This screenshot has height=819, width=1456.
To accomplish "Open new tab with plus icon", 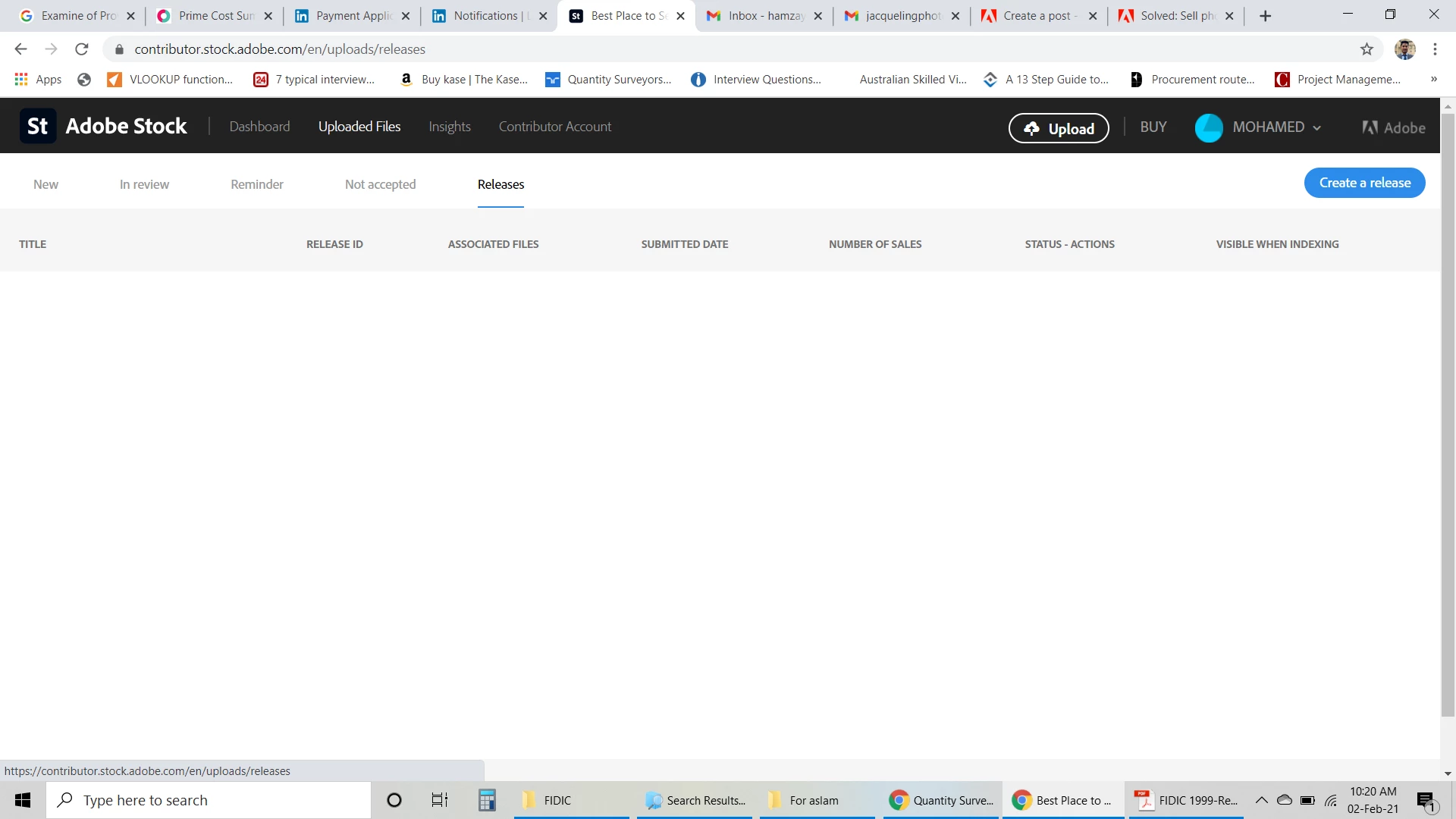I will [1265, 16].
